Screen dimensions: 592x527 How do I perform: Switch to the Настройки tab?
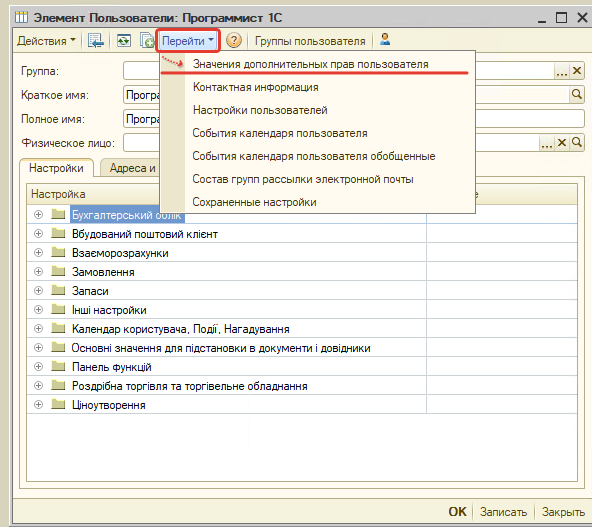pyautogui.click(x=56, y=168)
